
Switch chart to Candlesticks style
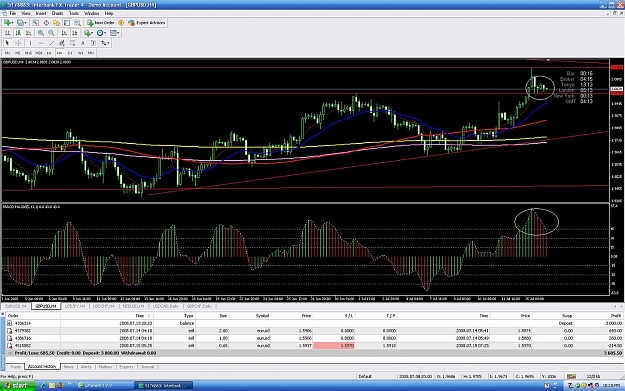click(18, 33)
